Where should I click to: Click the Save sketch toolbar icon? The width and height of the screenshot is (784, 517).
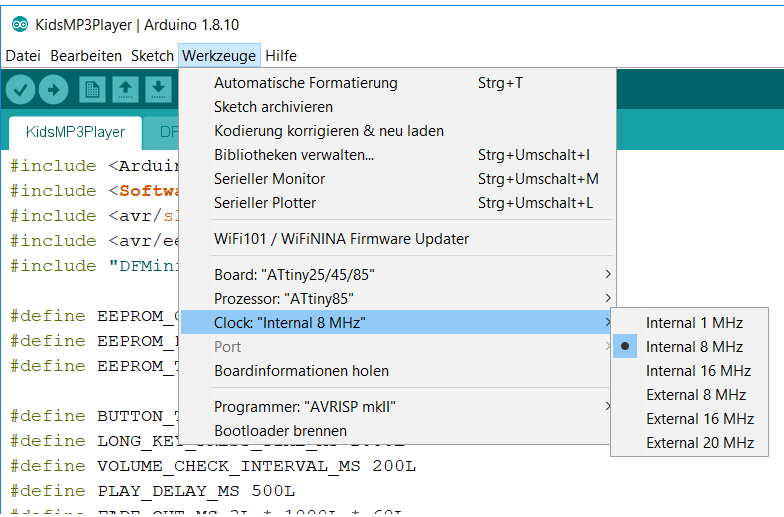158,89
